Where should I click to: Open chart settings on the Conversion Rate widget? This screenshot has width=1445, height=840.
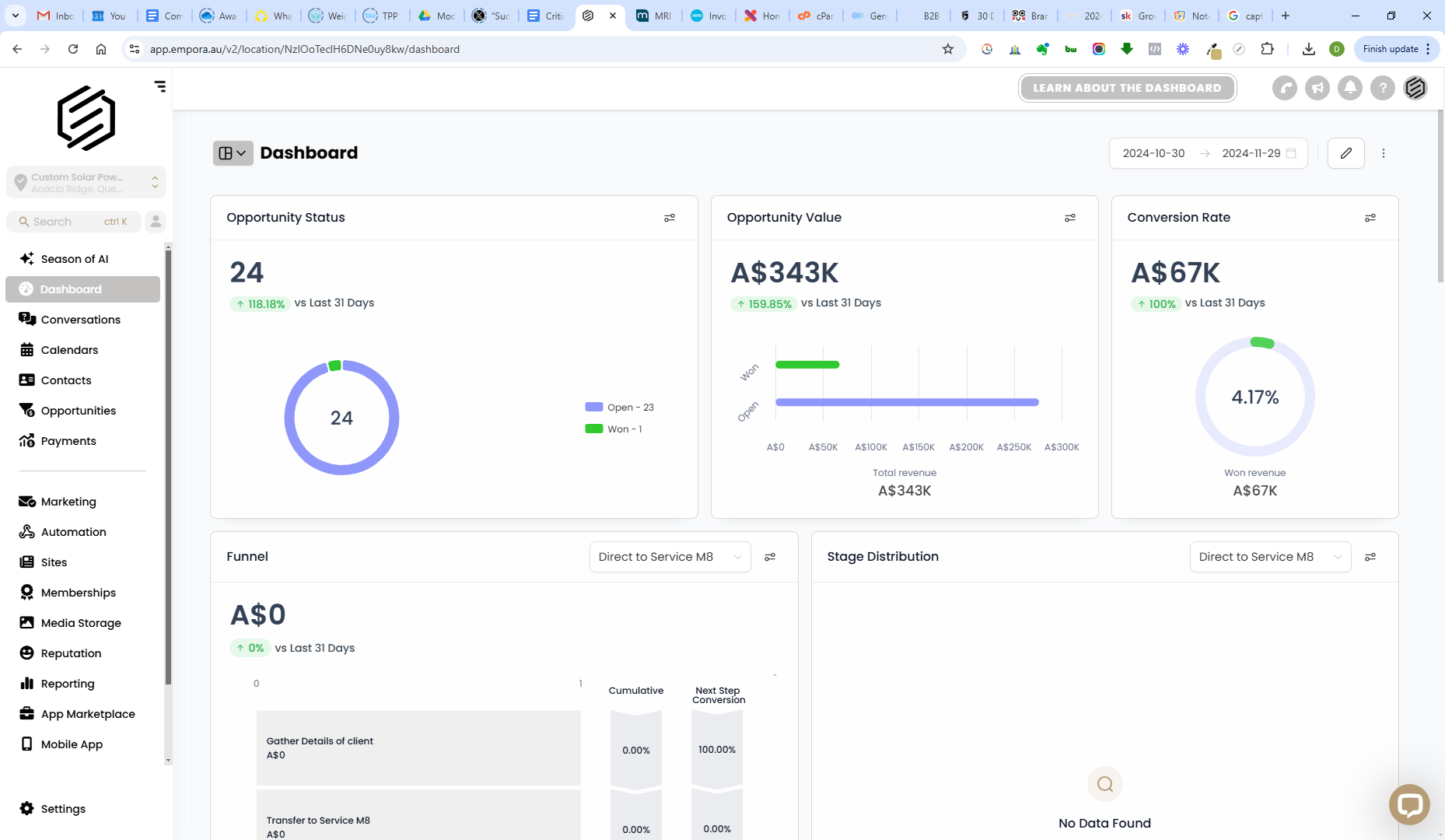pyautogui.click(x=1370, y=218)
